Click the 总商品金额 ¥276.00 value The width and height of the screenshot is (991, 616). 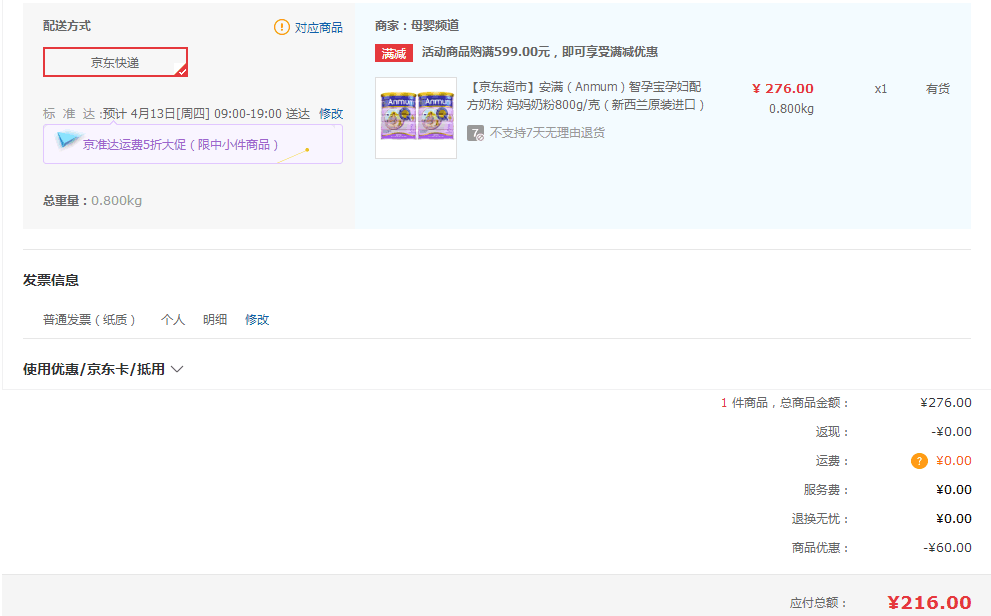[x=946, y=403]
